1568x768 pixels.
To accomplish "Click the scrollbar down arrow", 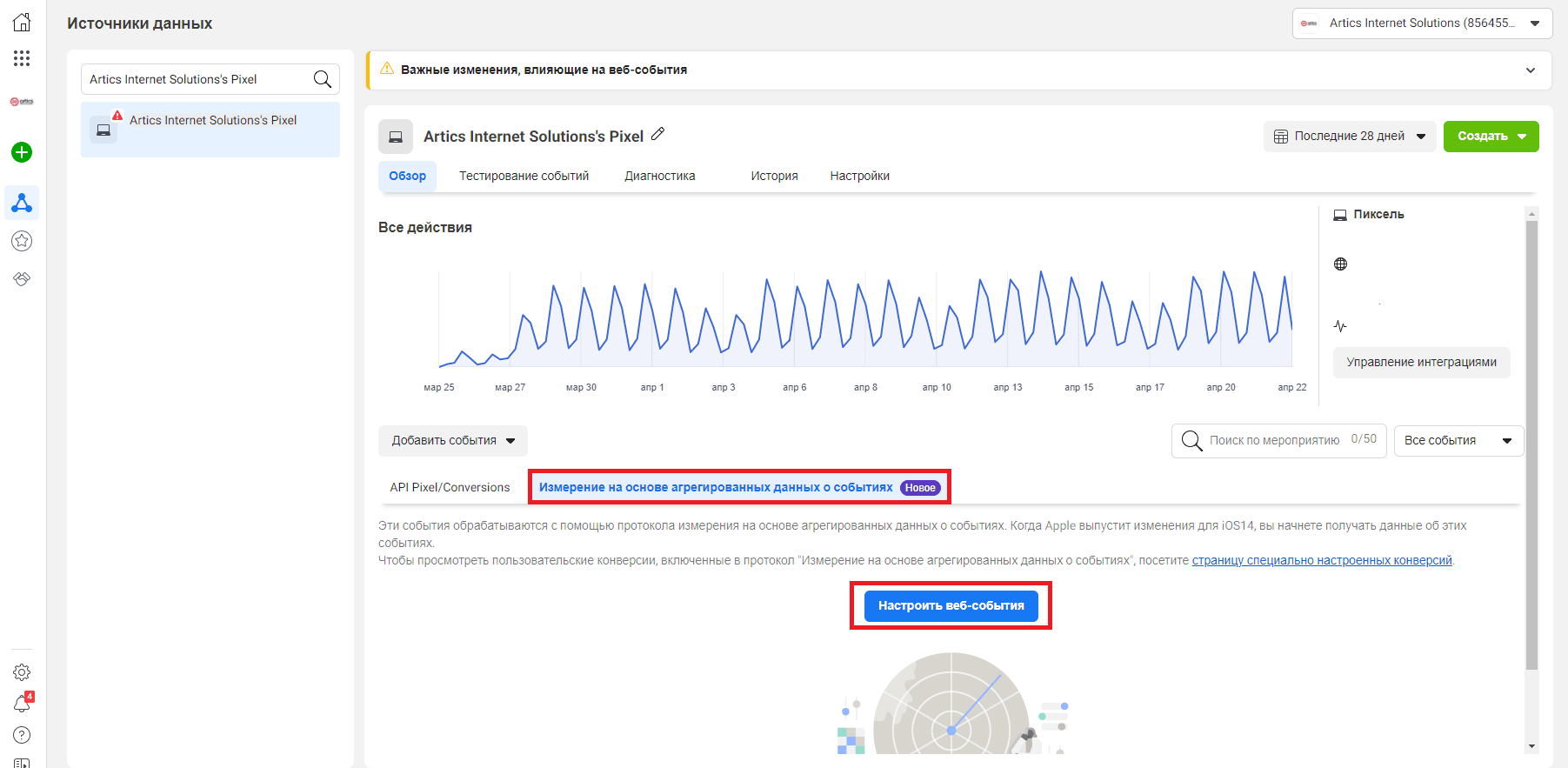I will pyautogui.click(x=1531, y=746).
